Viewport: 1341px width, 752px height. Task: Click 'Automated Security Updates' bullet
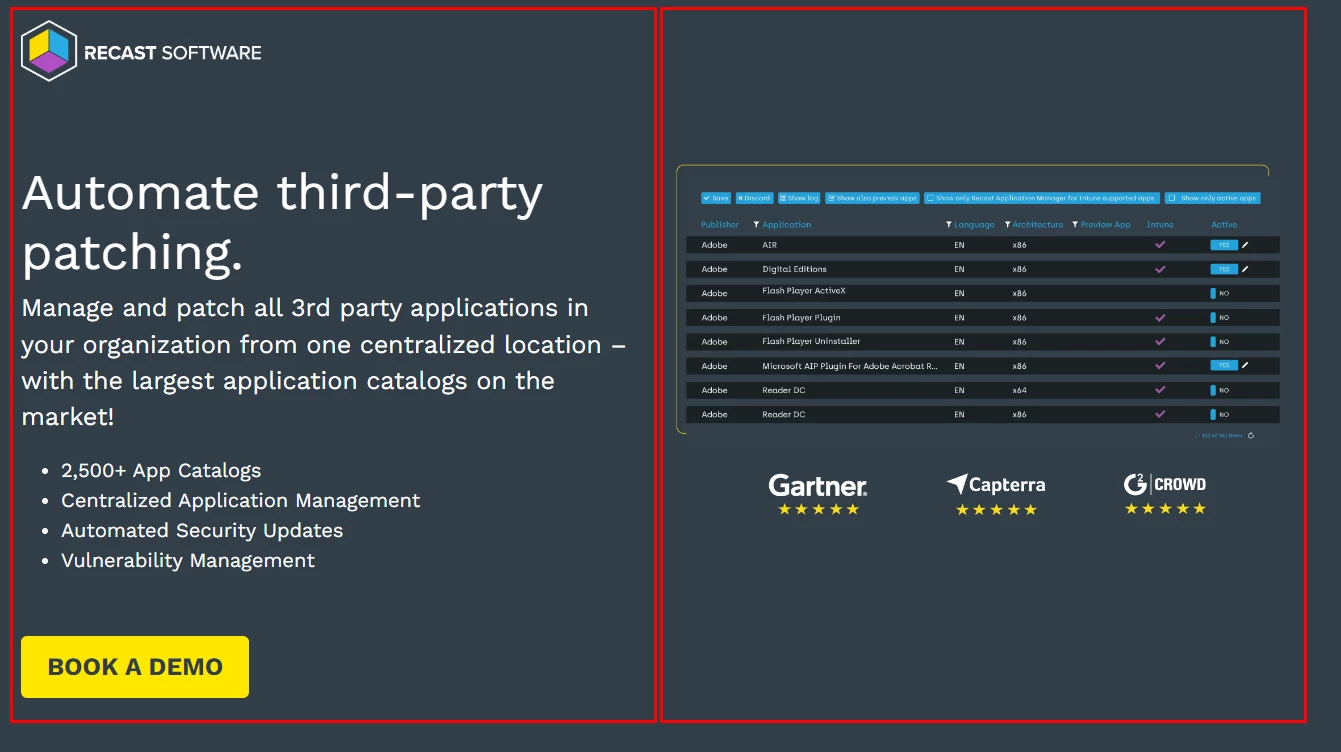202,530
